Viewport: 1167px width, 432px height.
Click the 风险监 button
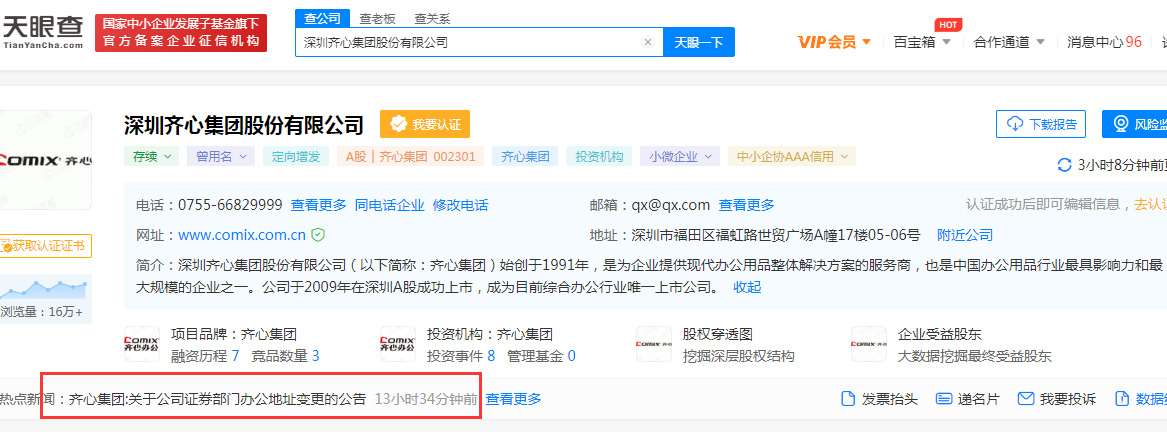point(1134,124)
